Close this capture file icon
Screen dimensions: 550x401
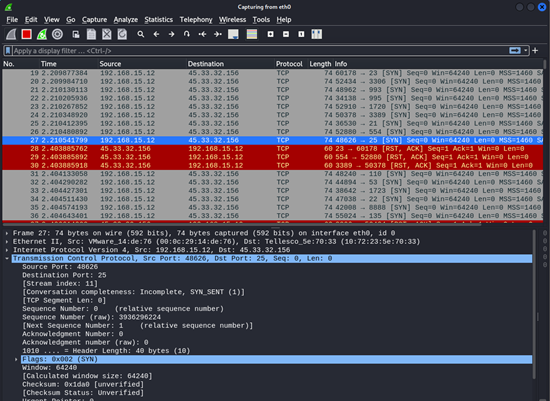click(x=107, y=34)
